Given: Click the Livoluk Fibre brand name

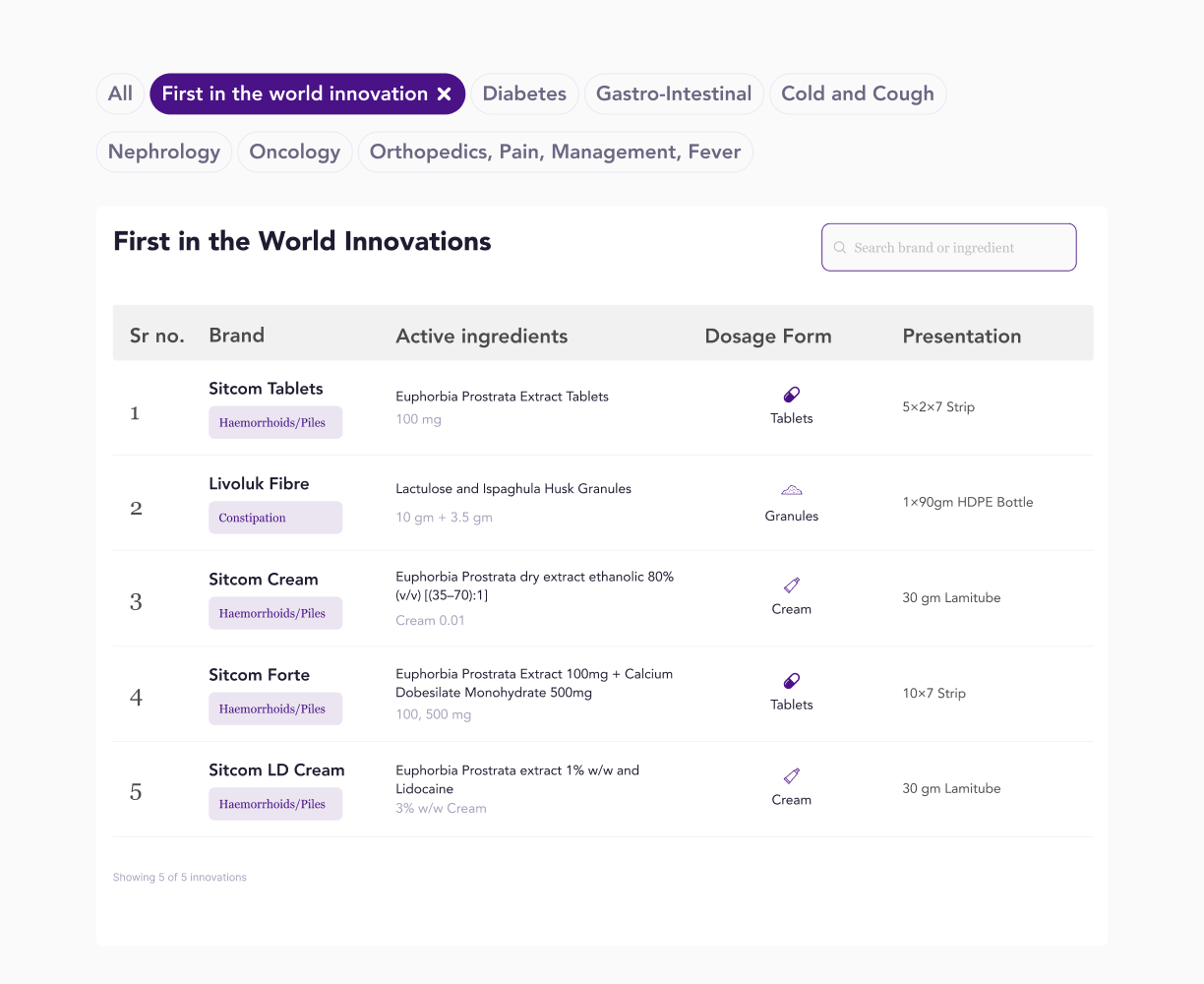Looking at the screenshot, I should 259,484.
